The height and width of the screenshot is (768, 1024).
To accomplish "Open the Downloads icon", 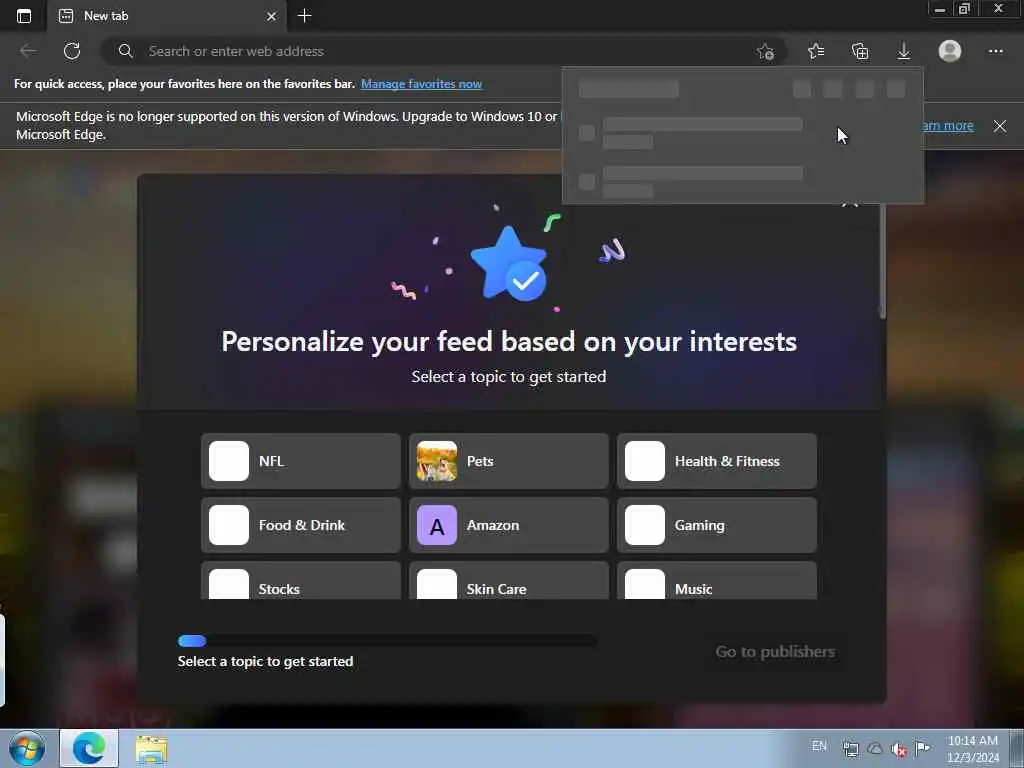I will pos(904,51).
